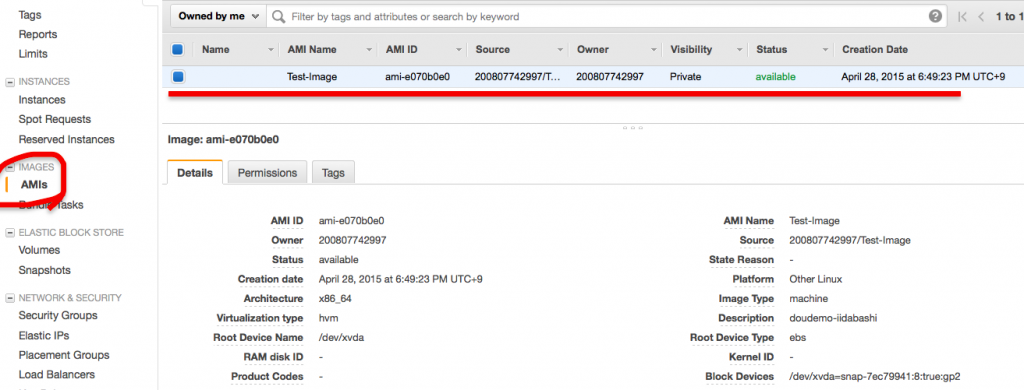This screenshot has height=390, width=1024.
Task: Open the Name column dropdown arrow
Action: 271,50
